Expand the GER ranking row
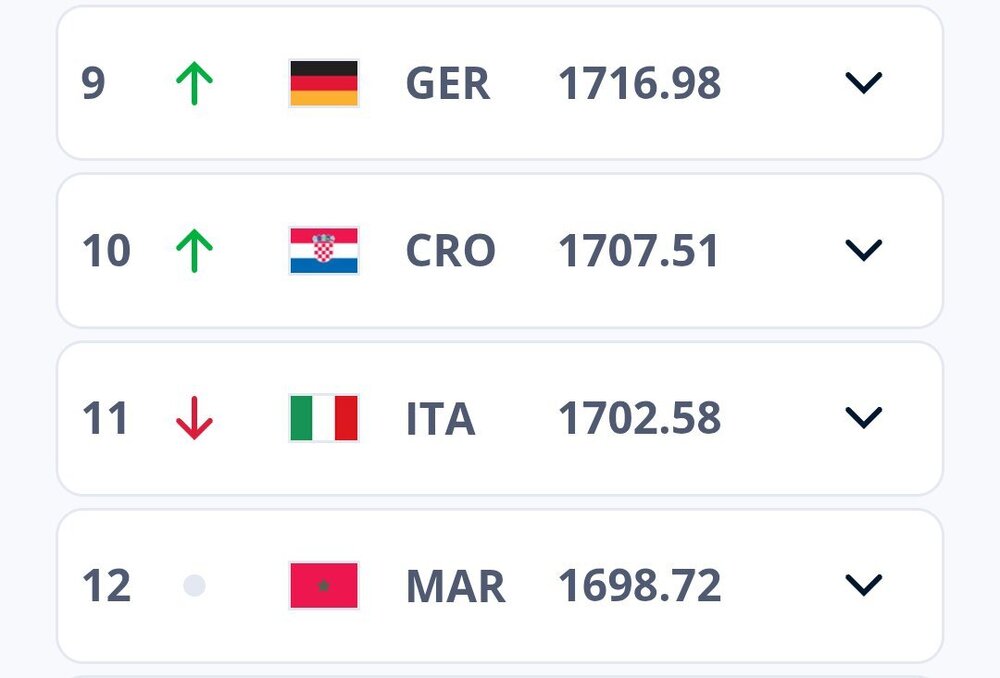The height and width of the screenshot is (678, 1000). 863,83
